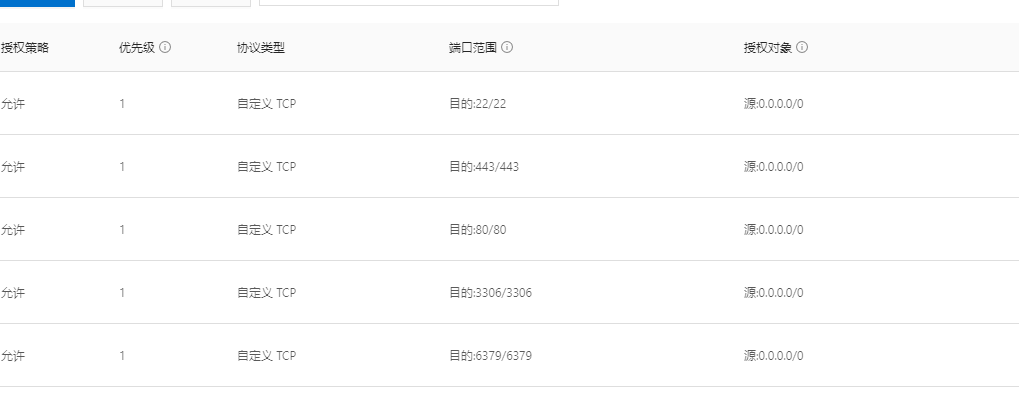Viewport: 1019px width, 405px height.
Task: Click the 优先级 column header text
Action: point(136,47)
